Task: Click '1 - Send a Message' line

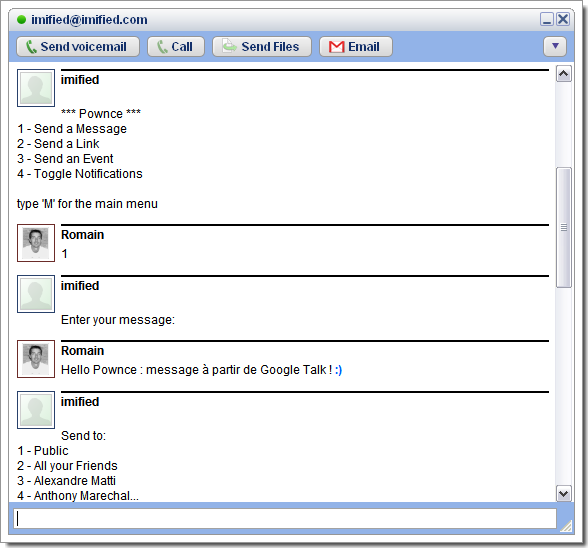Action: (72, 129)
